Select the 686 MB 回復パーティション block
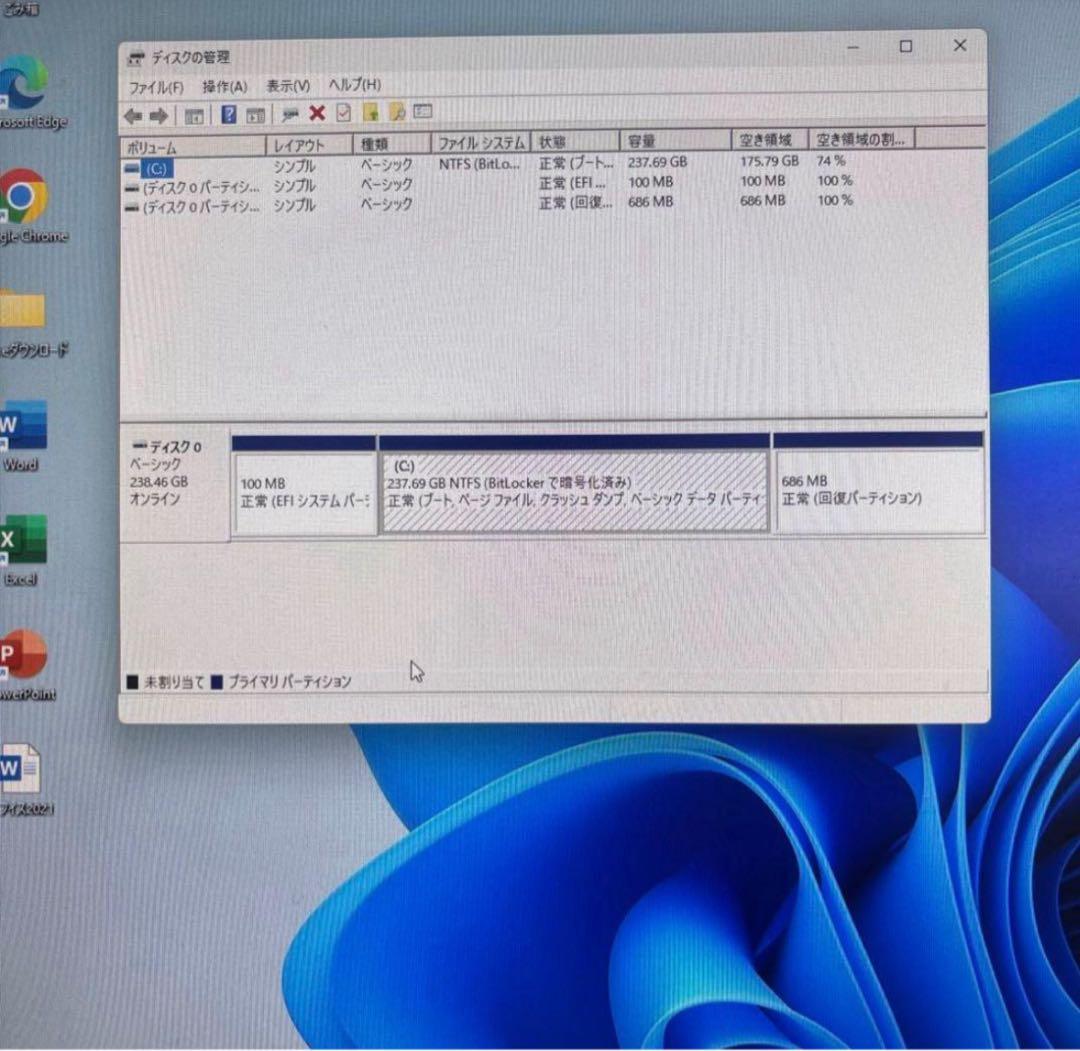The image size is (1080, 1051). (878, 487)
